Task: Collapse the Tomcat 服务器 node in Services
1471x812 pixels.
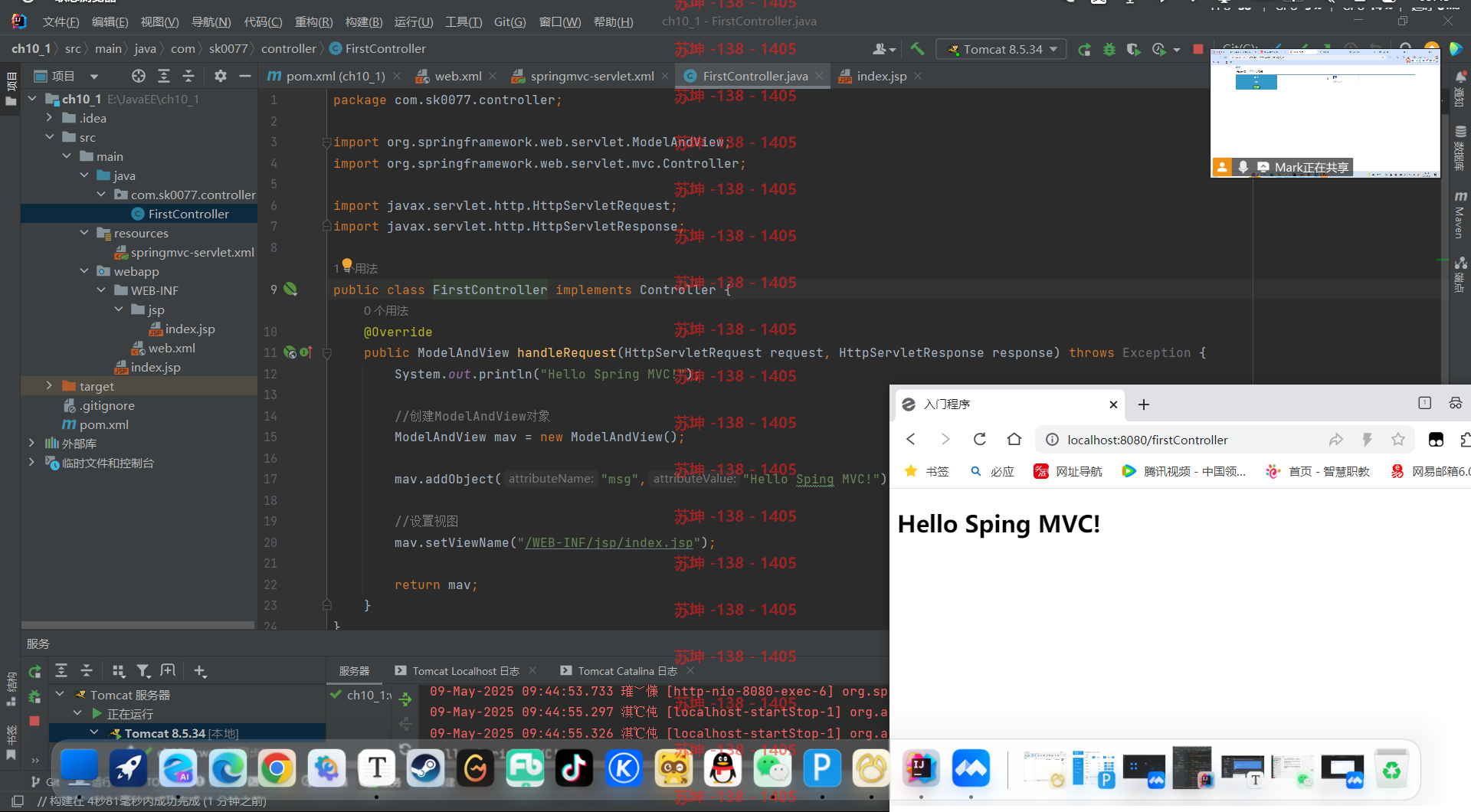Action: pyautogui.click(x=60, y=695)
